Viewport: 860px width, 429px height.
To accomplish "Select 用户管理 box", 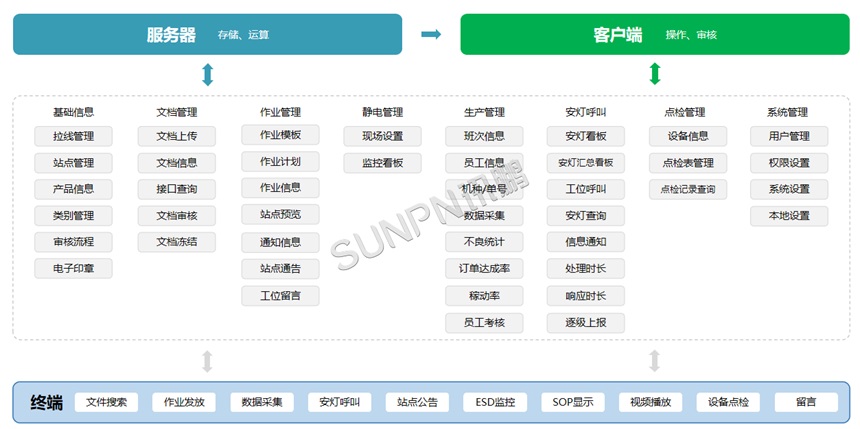I will coord(789,136).
